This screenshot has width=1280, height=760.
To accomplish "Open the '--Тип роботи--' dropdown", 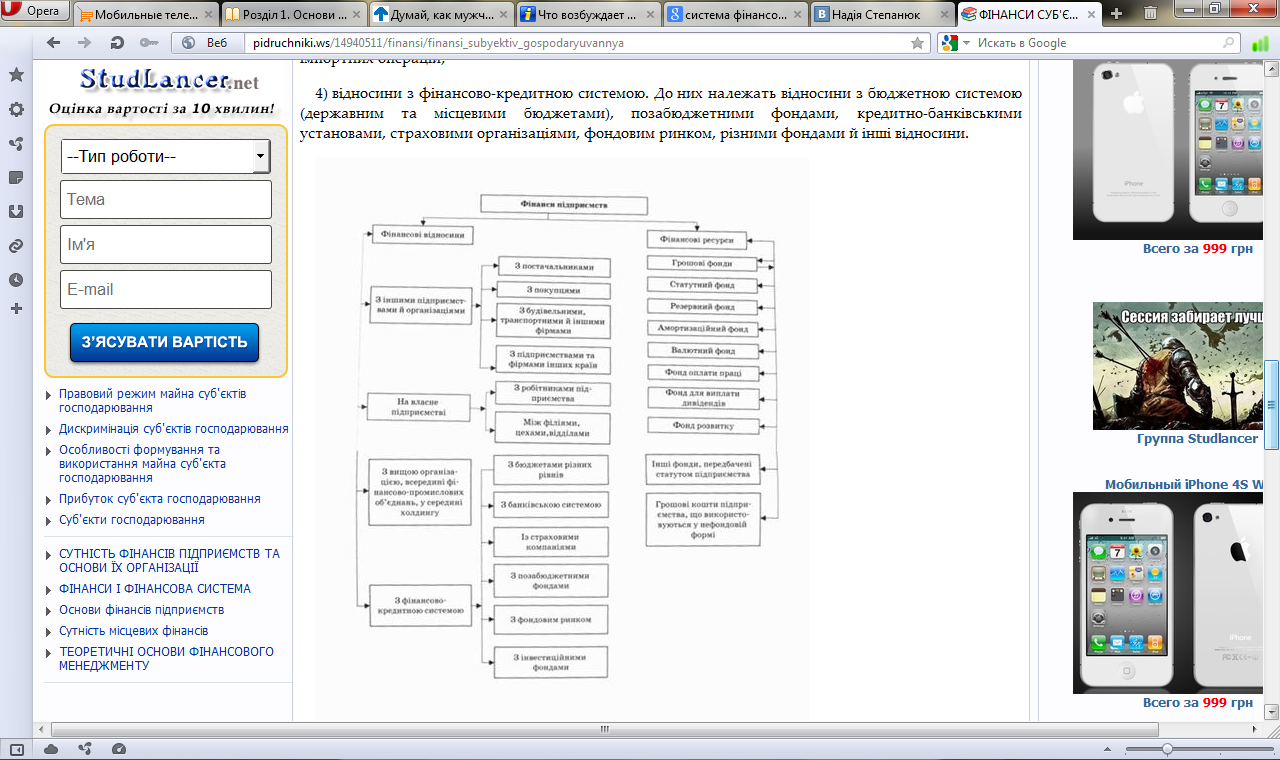I will 166,156.
